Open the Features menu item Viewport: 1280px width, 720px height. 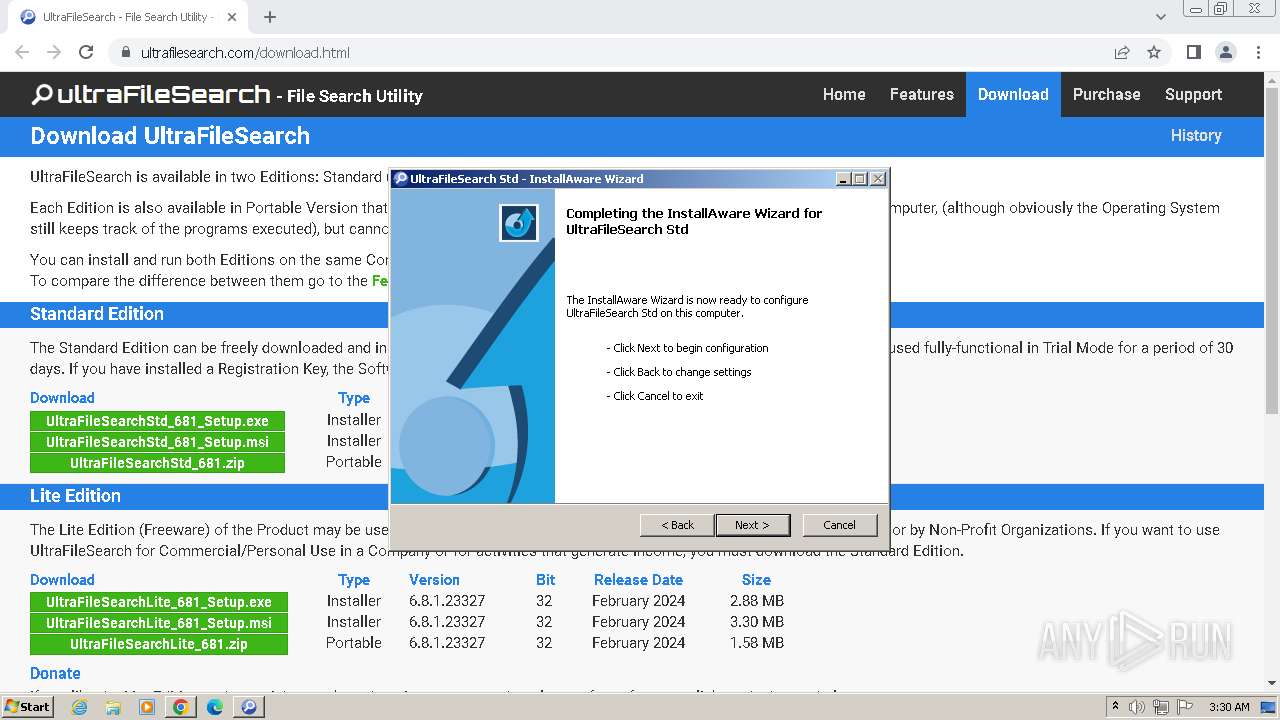[921, 94]
